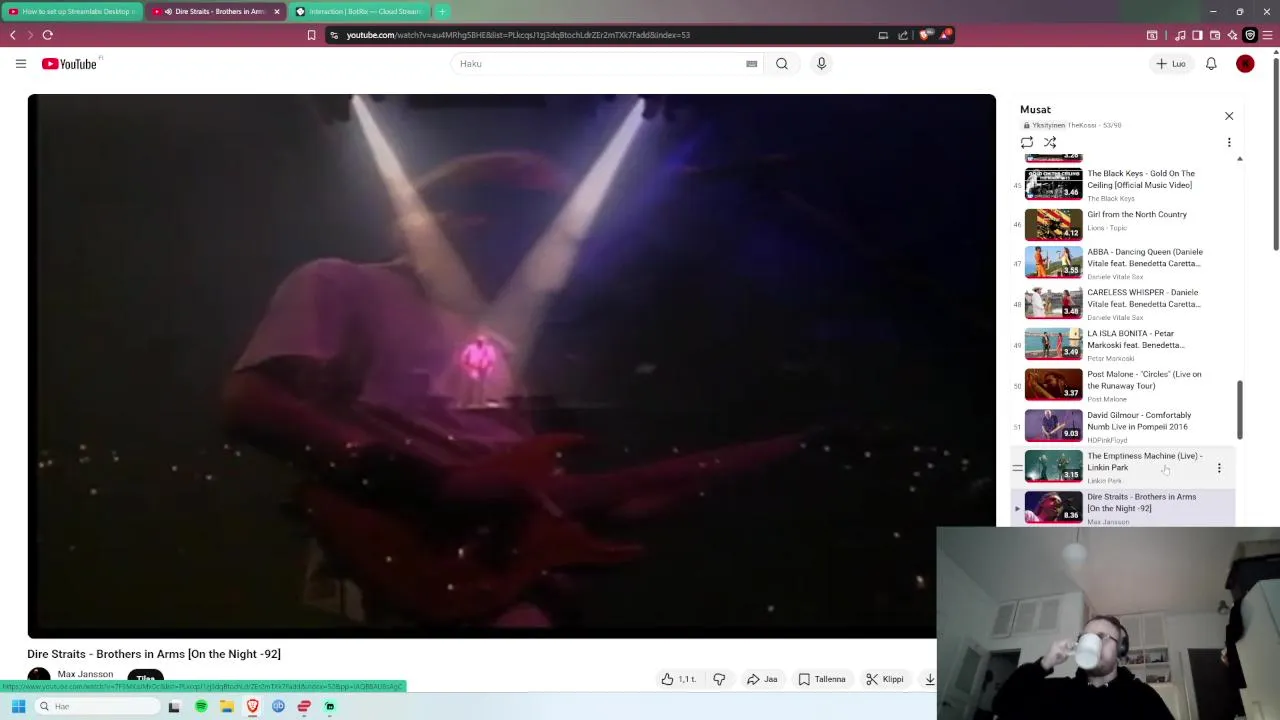Click the Windows taskbar search box
Viewport: 1280px width, 720px height.
(x=98, y=706)
